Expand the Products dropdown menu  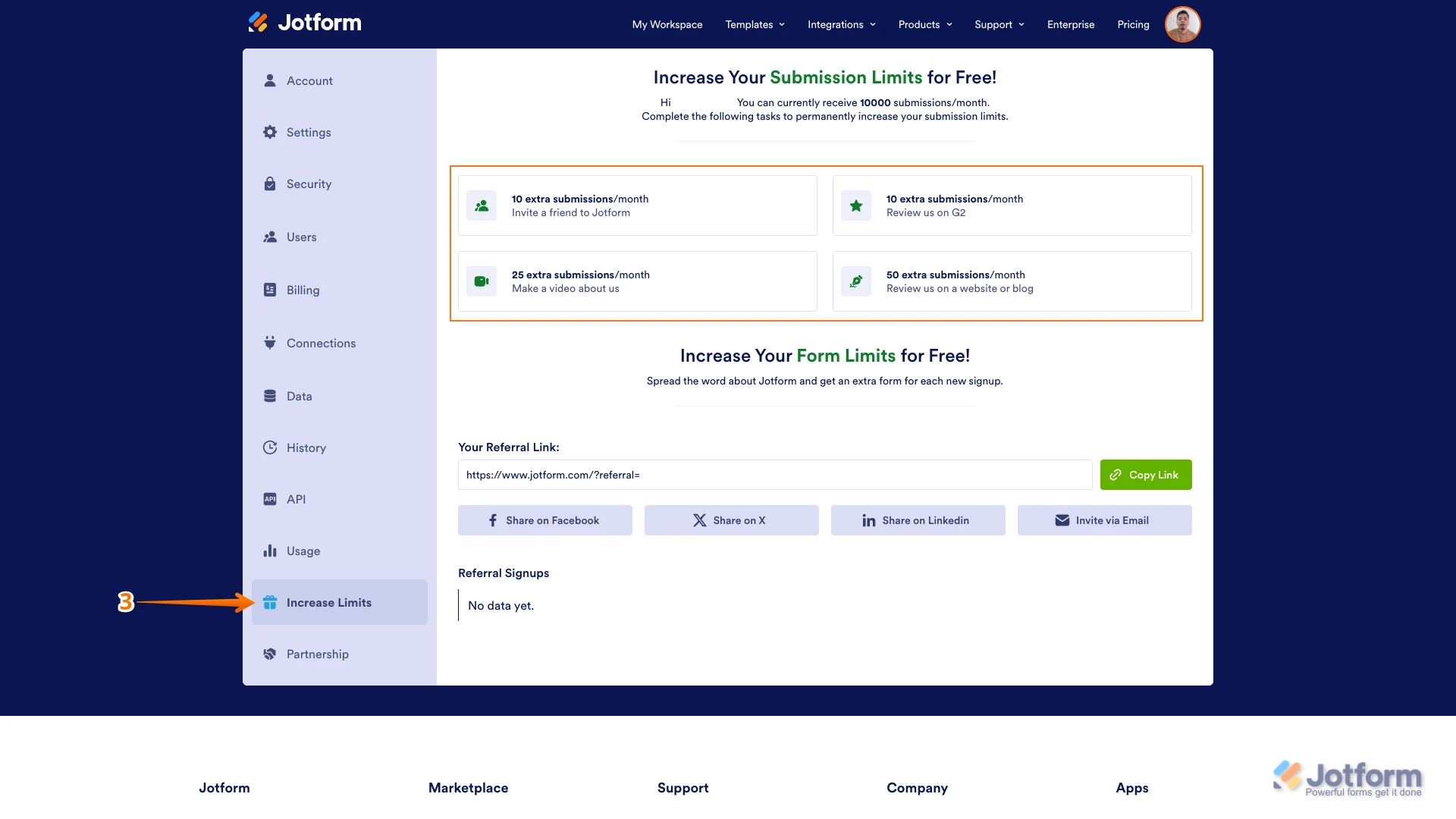point(925,24)
